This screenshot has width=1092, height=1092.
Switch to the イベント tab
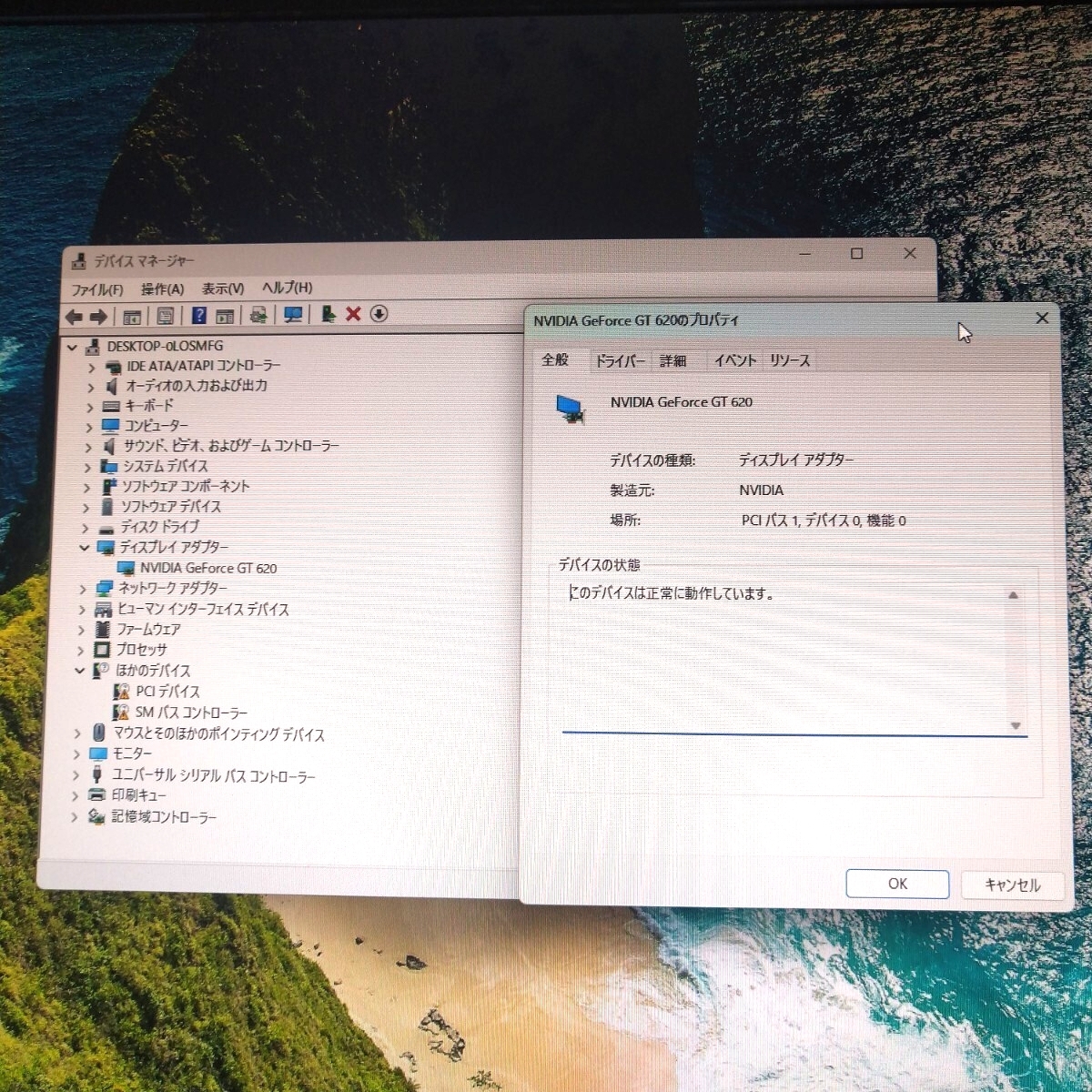tap(735, 360)
